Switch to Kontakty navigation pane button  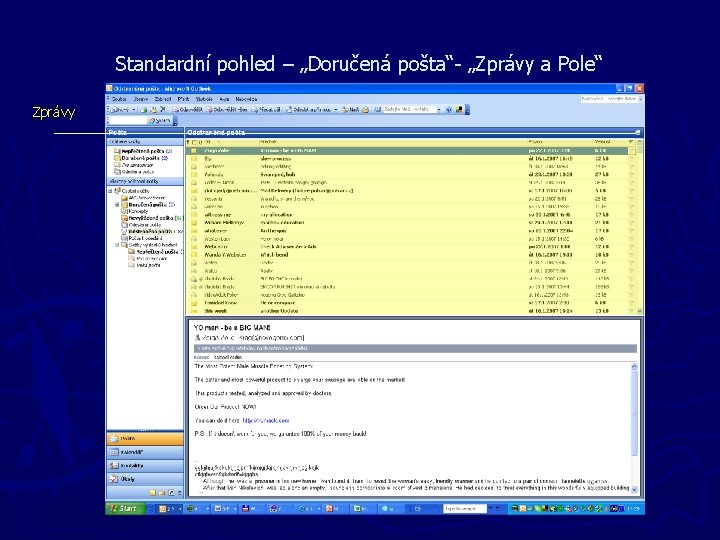pos(145,465)
